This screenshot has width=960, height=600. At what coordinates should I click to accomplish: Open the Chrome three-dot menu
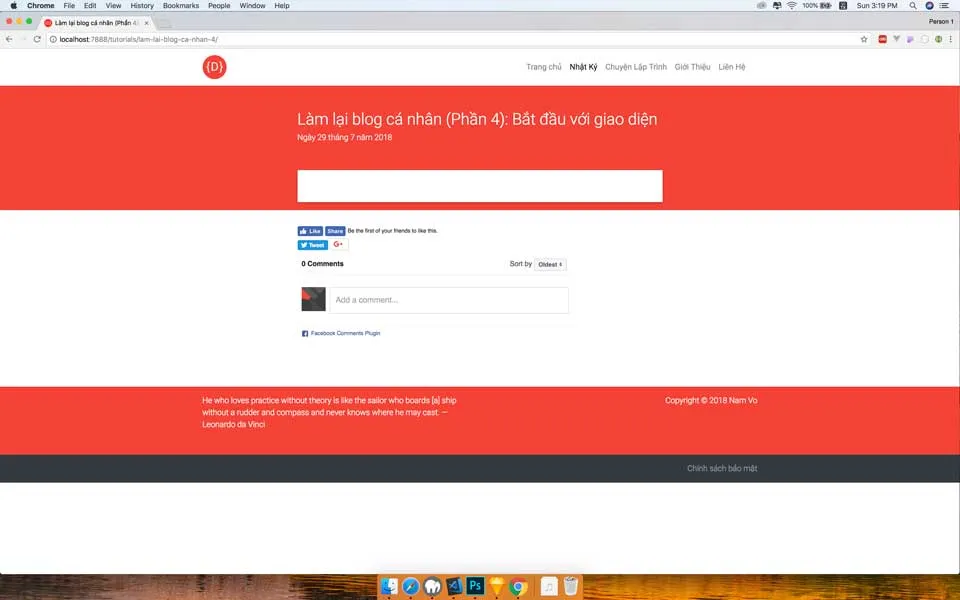click(x=951, y=39)
